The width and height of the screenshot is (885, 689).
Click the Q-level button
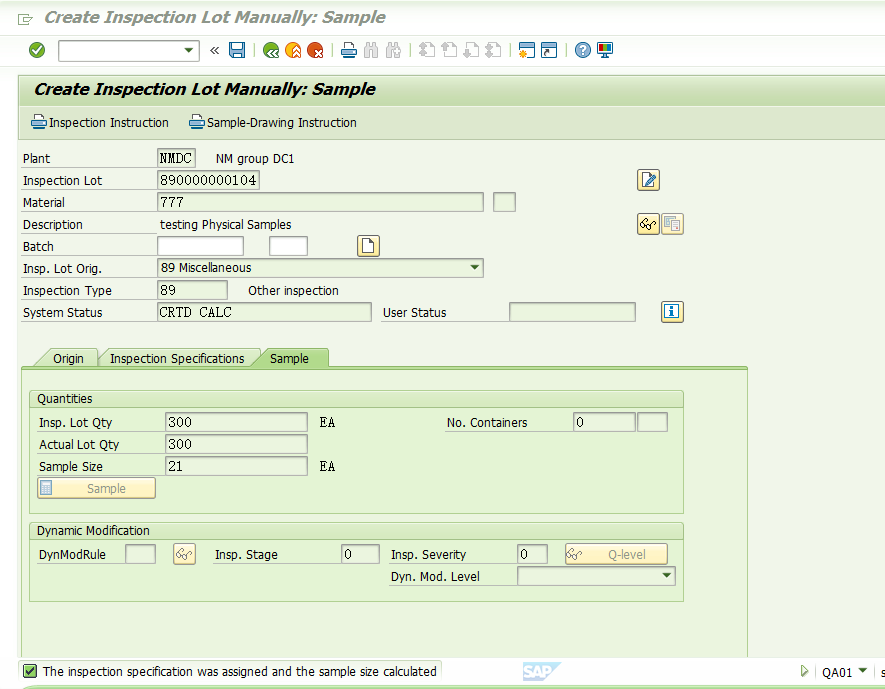[616, 554]
